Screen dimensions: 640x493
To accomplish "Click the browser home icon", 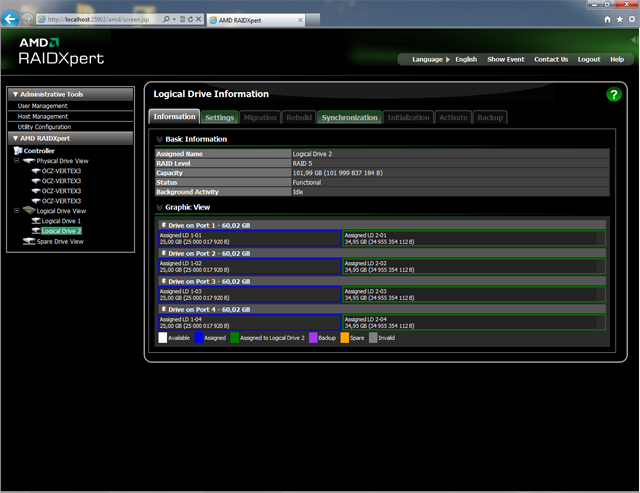I will [x=607, y=19].
